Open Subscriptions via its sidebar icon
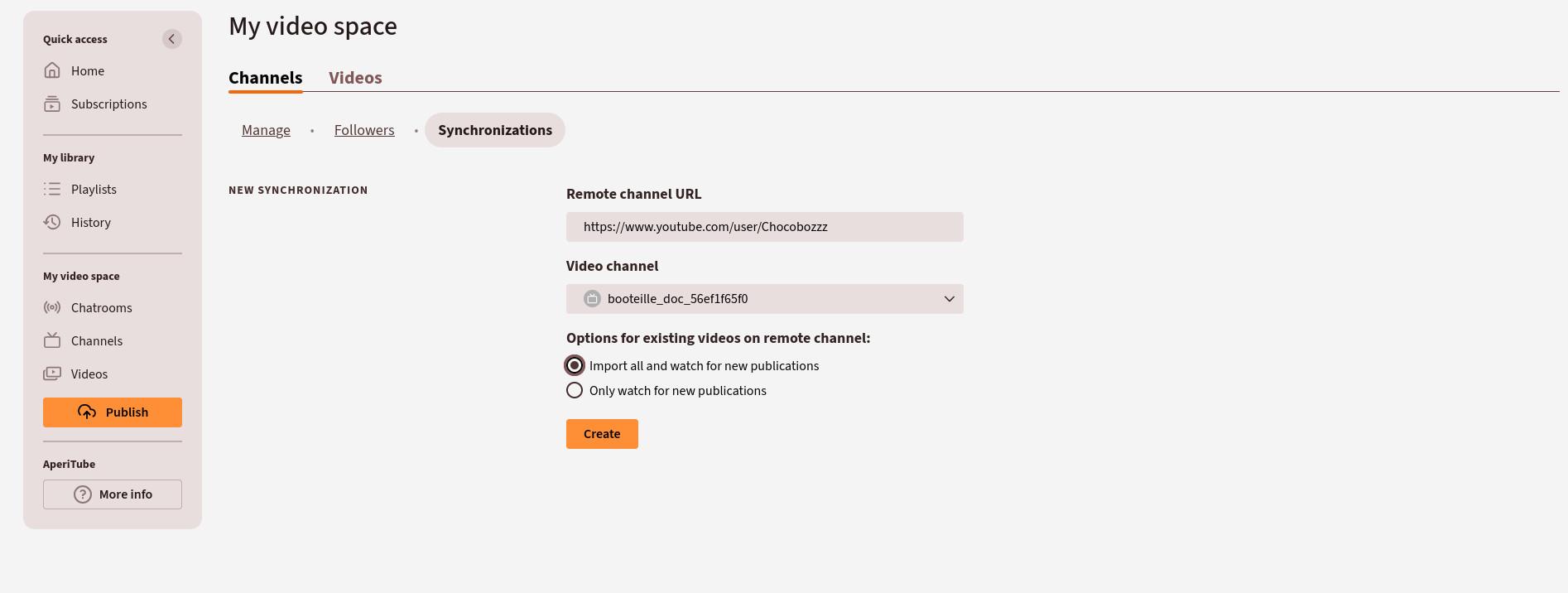This screenshot has width=1568, height=593. [52, 104]
